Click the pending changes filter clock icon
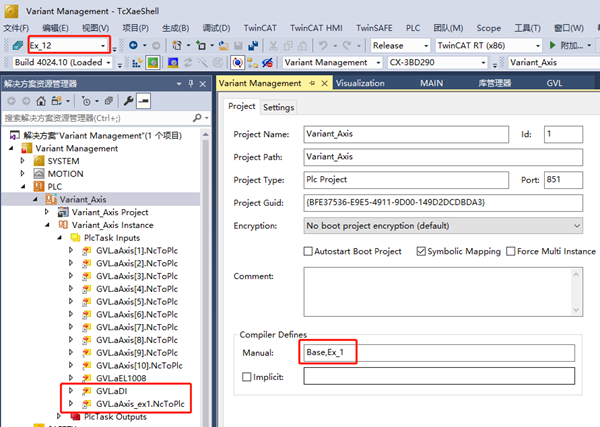The height and width of the screenshot is (427, 600). tap(86, 101)
